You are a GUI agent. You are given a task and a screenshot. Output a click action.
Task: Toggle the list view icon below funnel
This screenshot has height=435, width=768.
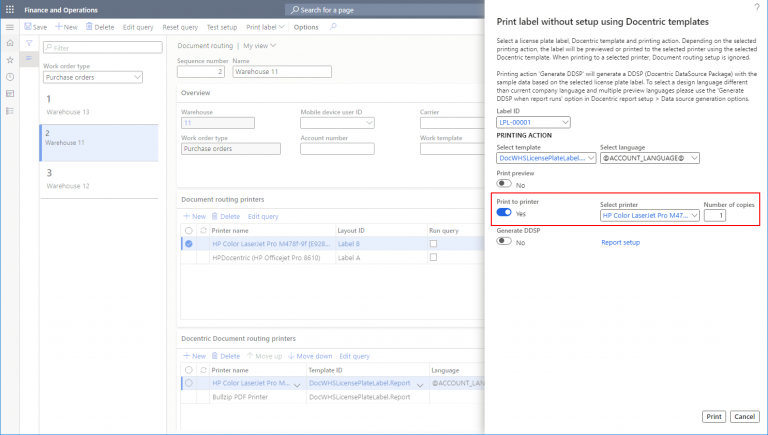[29, 58]
